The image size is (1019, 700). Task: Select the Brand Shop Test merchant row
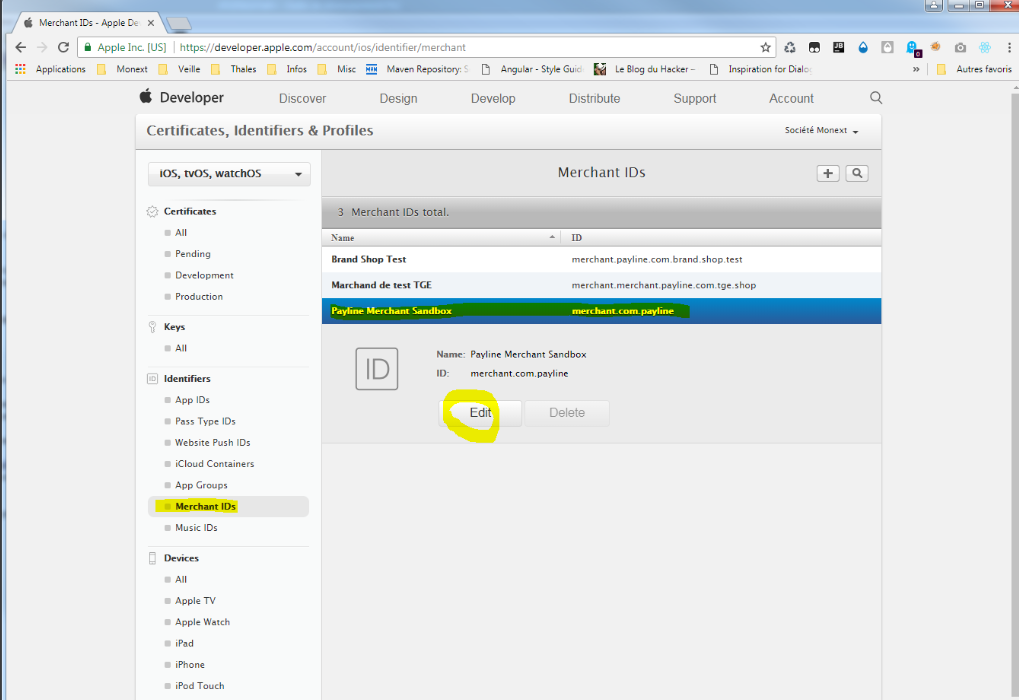click(x=602, y=259)
